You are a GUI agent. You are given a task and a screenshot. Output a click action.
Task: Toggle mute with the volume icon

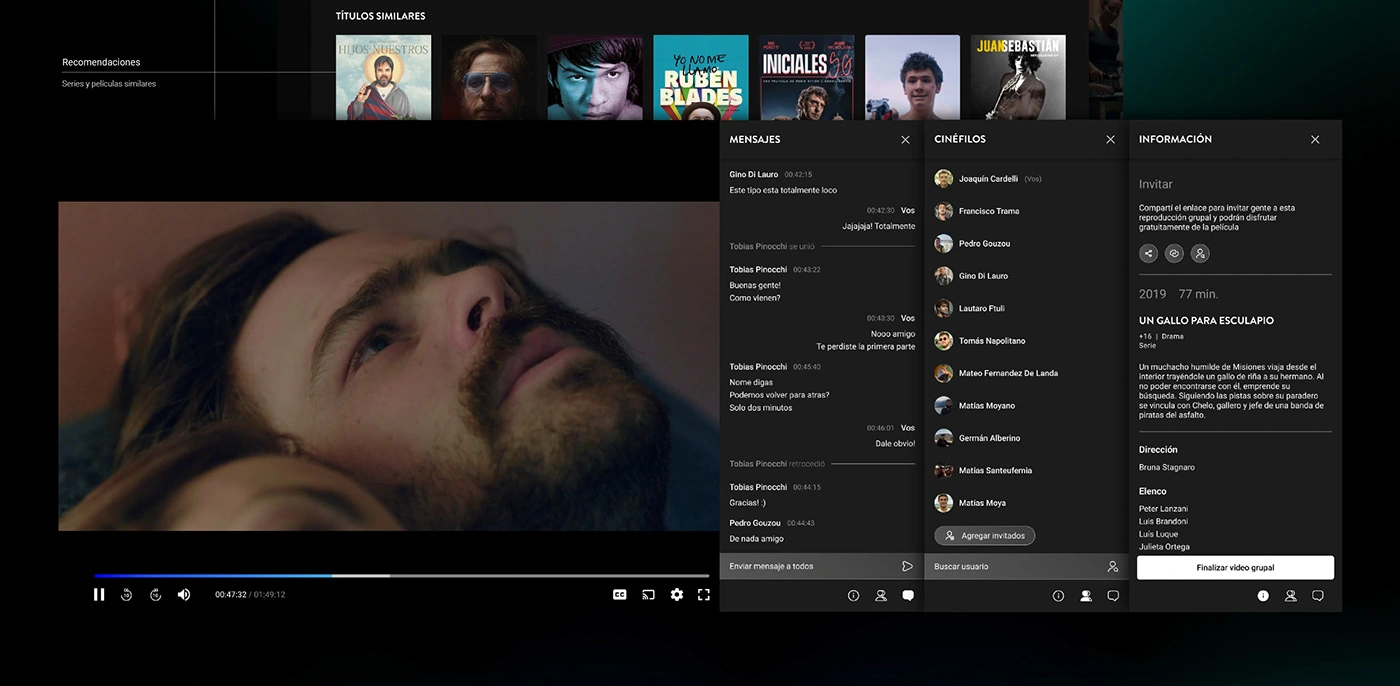[x=184, y=594]
